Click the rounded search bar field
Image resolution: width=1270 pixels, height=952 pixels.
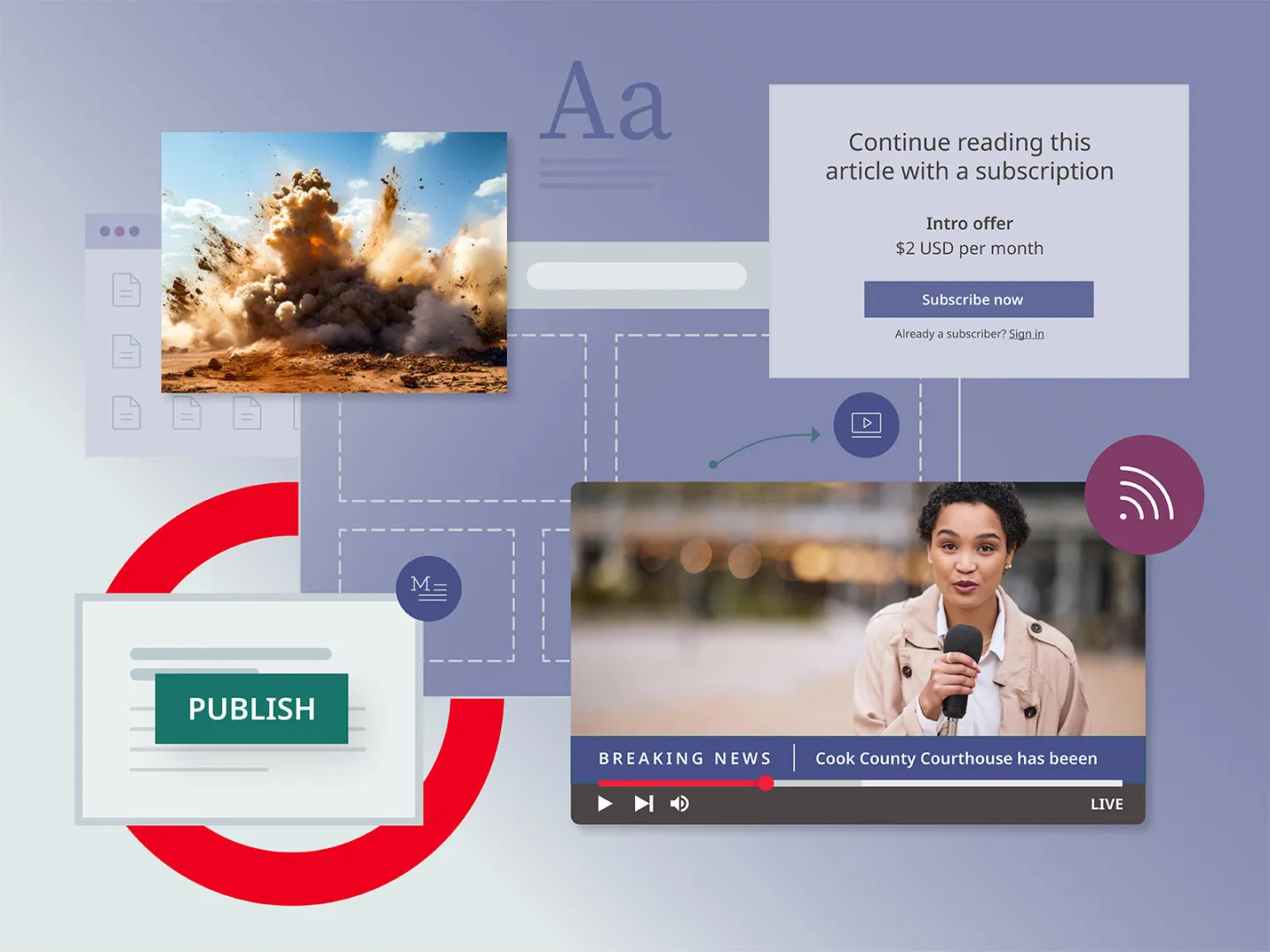(x=637, y=276)
